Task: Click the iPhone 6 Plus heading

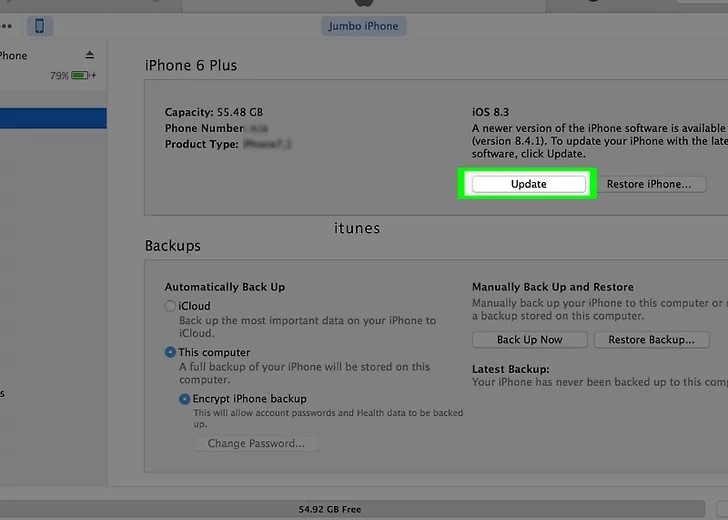Action: click(191, 65)
